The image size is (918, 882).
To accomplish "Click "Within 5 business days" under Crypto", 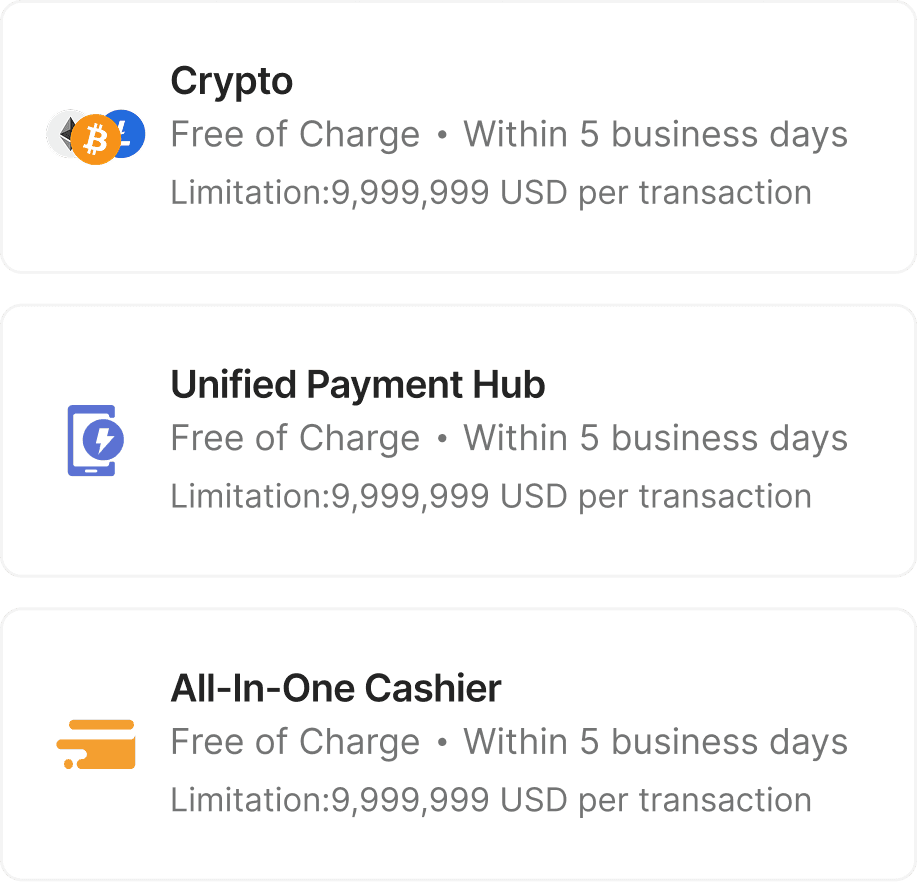I will 655,135.
